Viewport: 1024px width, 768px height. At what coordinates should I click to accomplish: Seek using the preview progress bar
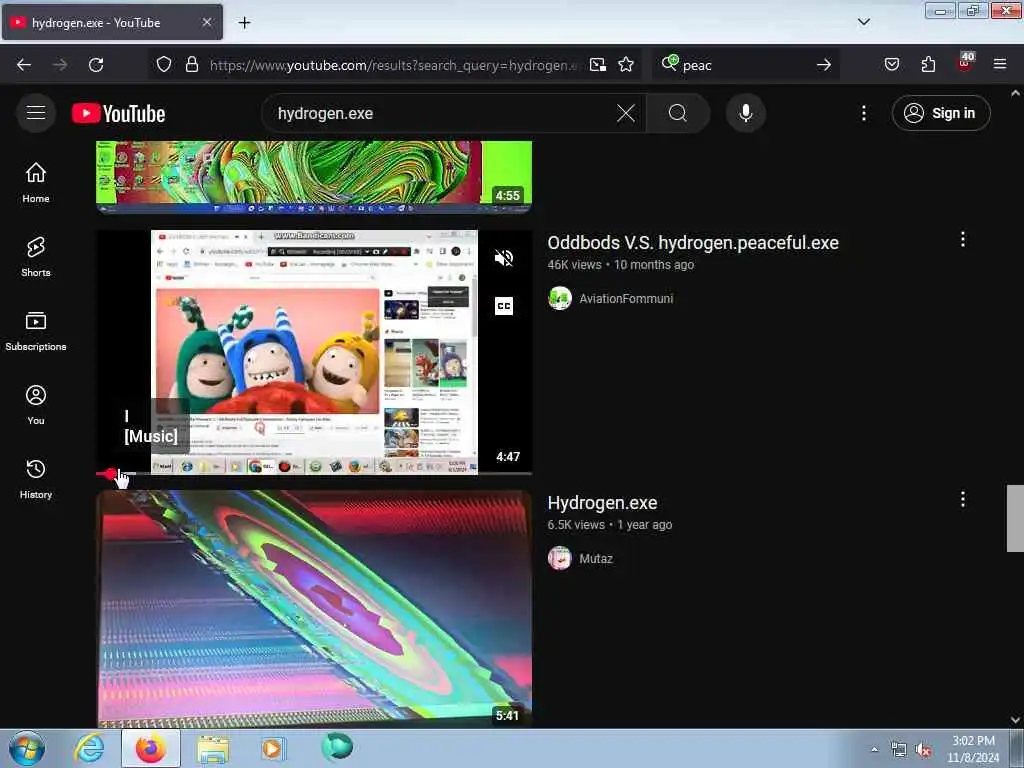click(x=314, y=473)
